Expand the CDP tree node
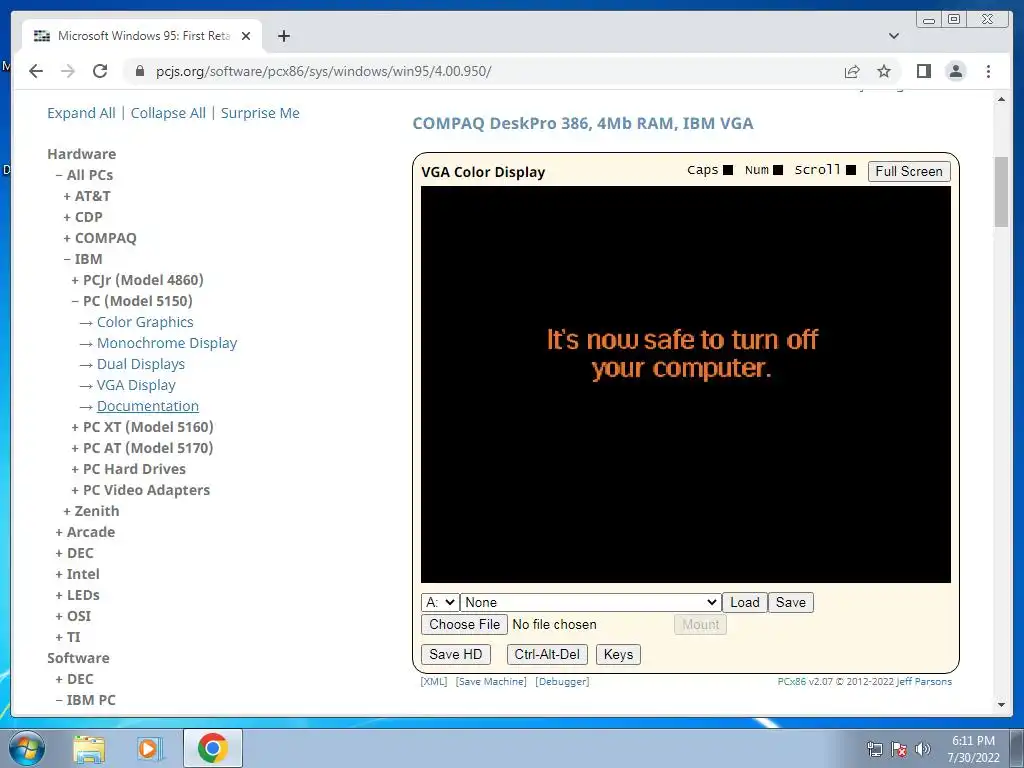This screenshot has width=1024, height=768. [x=83, y=217]
